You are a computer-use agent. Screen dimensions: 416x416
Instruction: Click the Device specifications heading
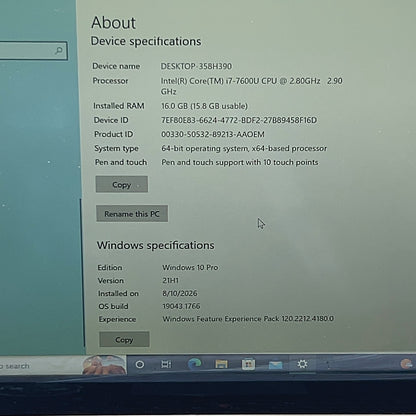point(146,41)
